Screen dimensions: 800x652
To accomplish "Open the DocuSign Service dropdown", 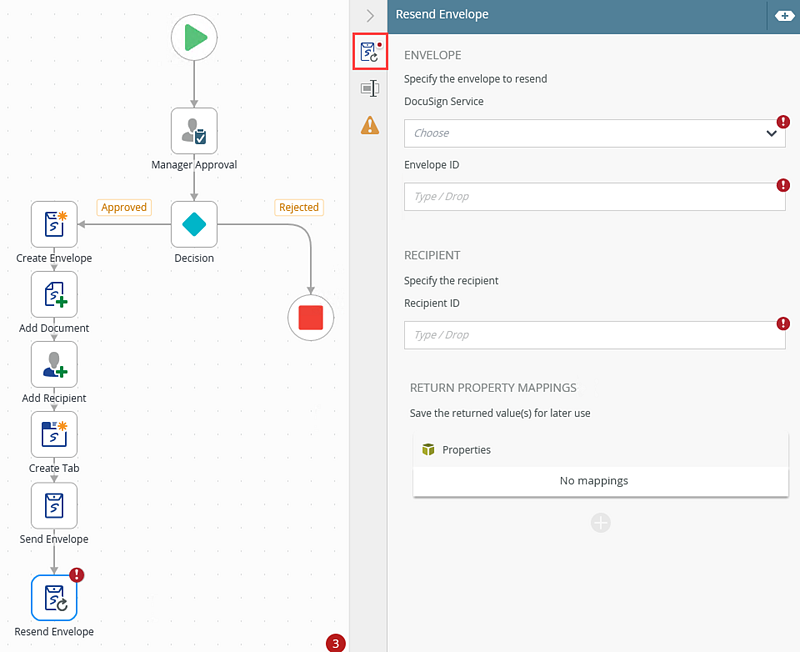I will coord(594,133).
